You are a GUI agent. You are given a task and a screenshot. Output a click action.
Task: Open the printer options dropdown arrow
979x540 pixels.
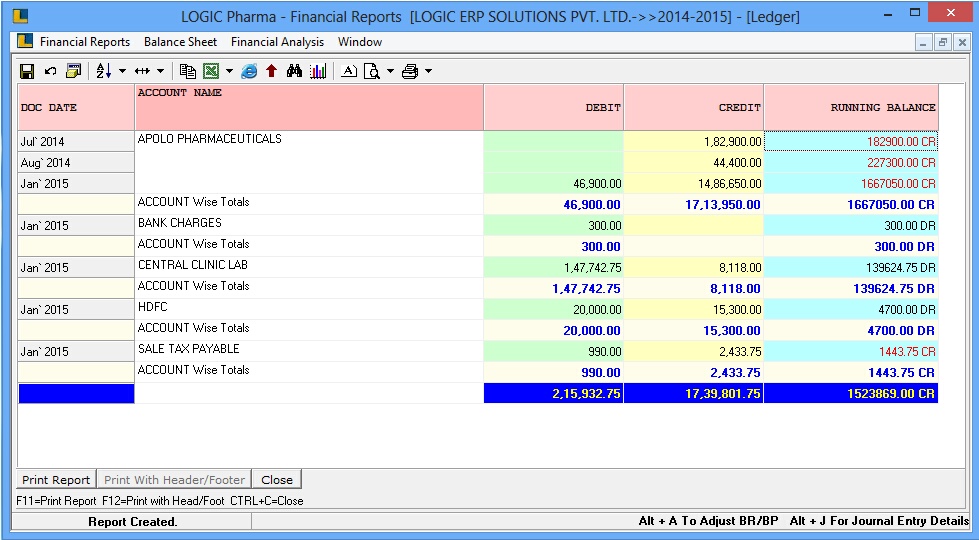pos(428,71)
